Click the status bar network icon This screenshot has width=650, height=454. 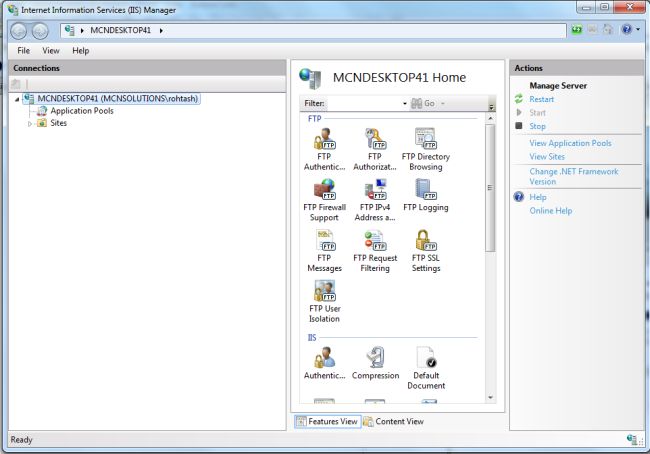pyautogui.click(x=632, y=439)
